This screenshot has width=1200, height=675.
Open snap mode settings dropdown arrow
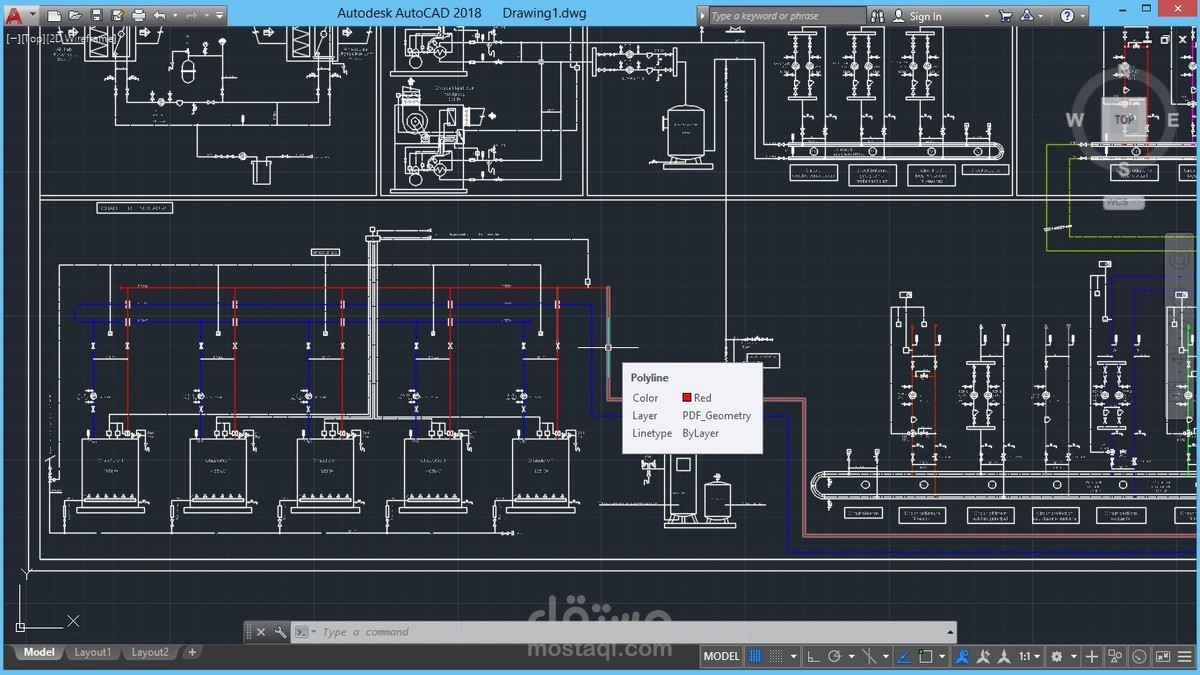tap(794, 657)
